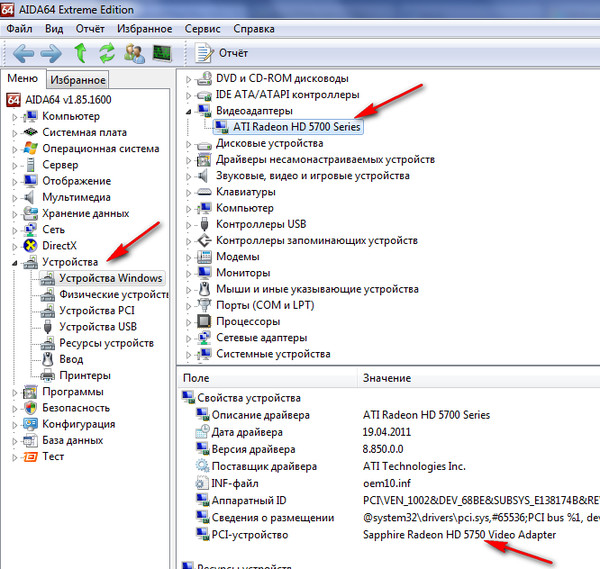Open the Справка menu

coord(254,29)
